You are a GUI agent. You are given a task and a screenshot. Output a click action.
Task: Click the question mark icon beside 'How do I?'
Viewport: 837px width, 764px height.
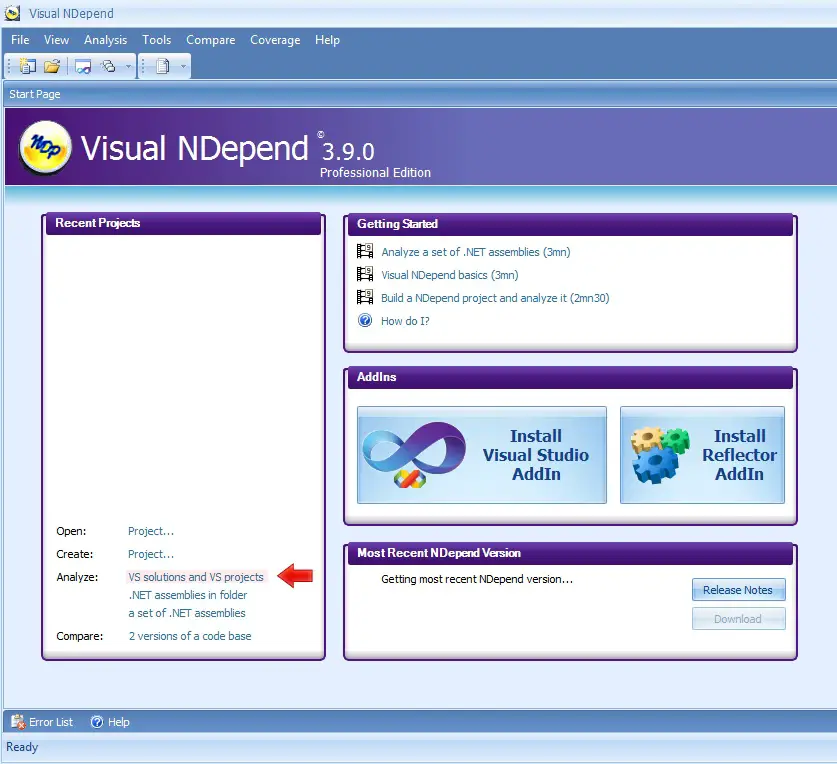pyautogui.click(x=365, y=320)
